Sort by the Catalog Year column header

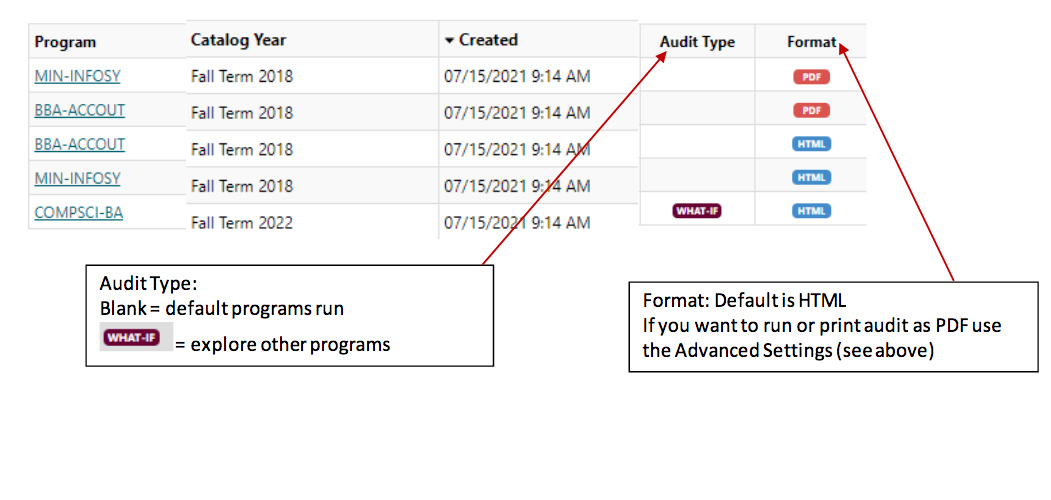click(238, 40)
